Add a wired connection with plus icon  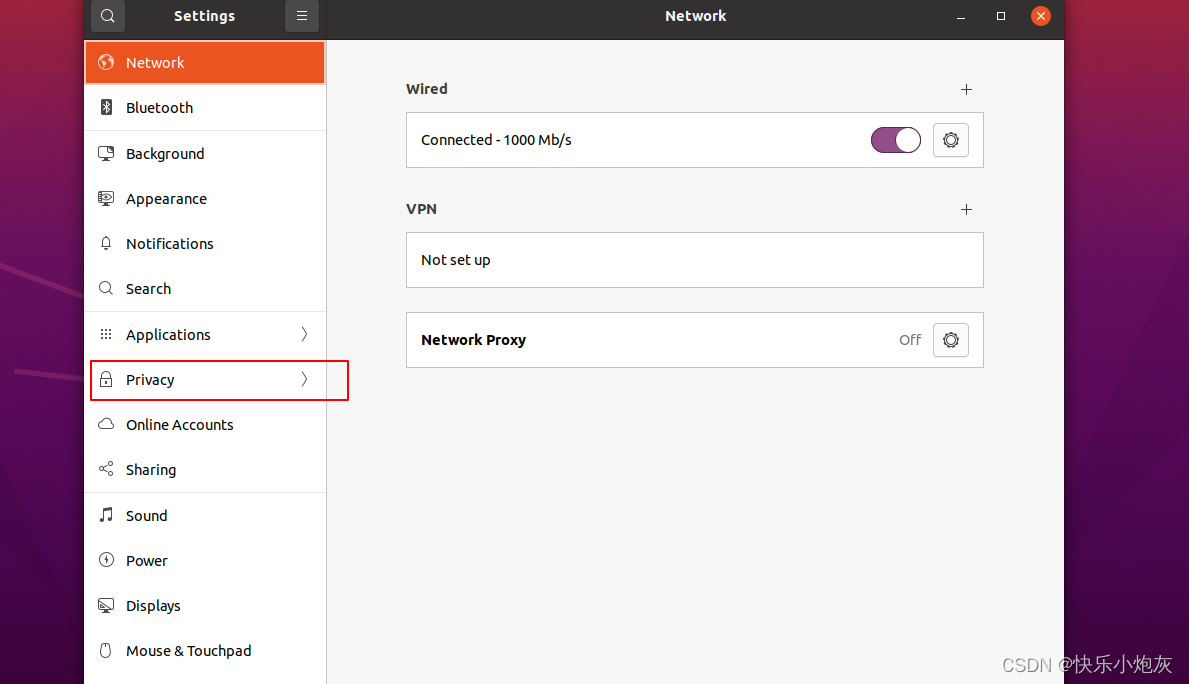click(966, 89)
